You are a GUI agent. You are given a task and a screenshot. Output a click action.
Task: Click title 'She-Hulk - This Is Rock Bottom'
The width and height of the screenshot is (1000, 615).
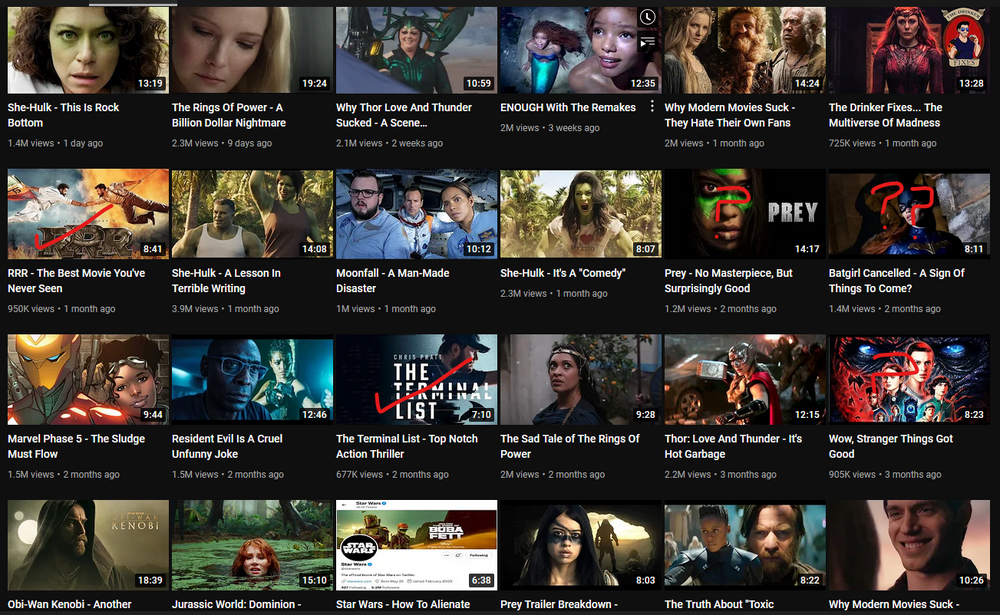(63, 115)
